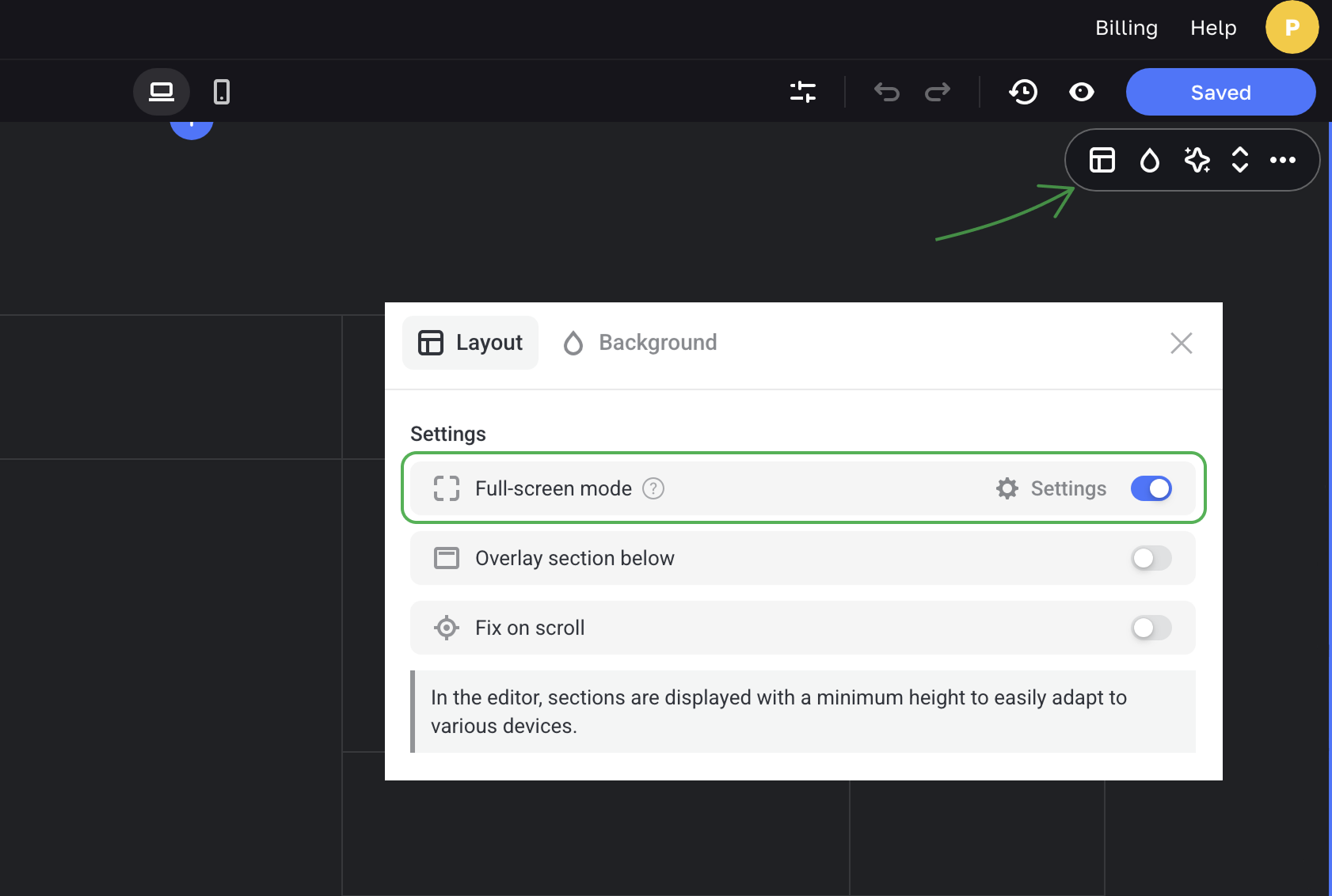1332x896 pixels.
Task: Open section layout icon in floating toolbar
Action: (x=1102, y=160)
